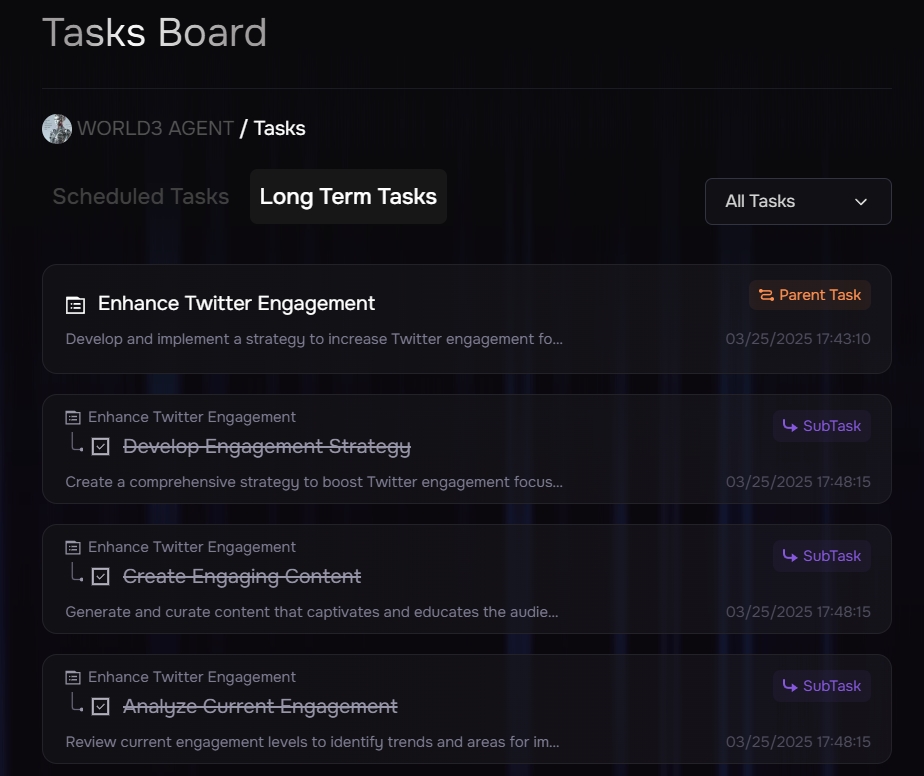Toggle checkbox for Analyze Current Engagement
The width and height of the screenshot is (924, 776).
[x=100, y=707]
